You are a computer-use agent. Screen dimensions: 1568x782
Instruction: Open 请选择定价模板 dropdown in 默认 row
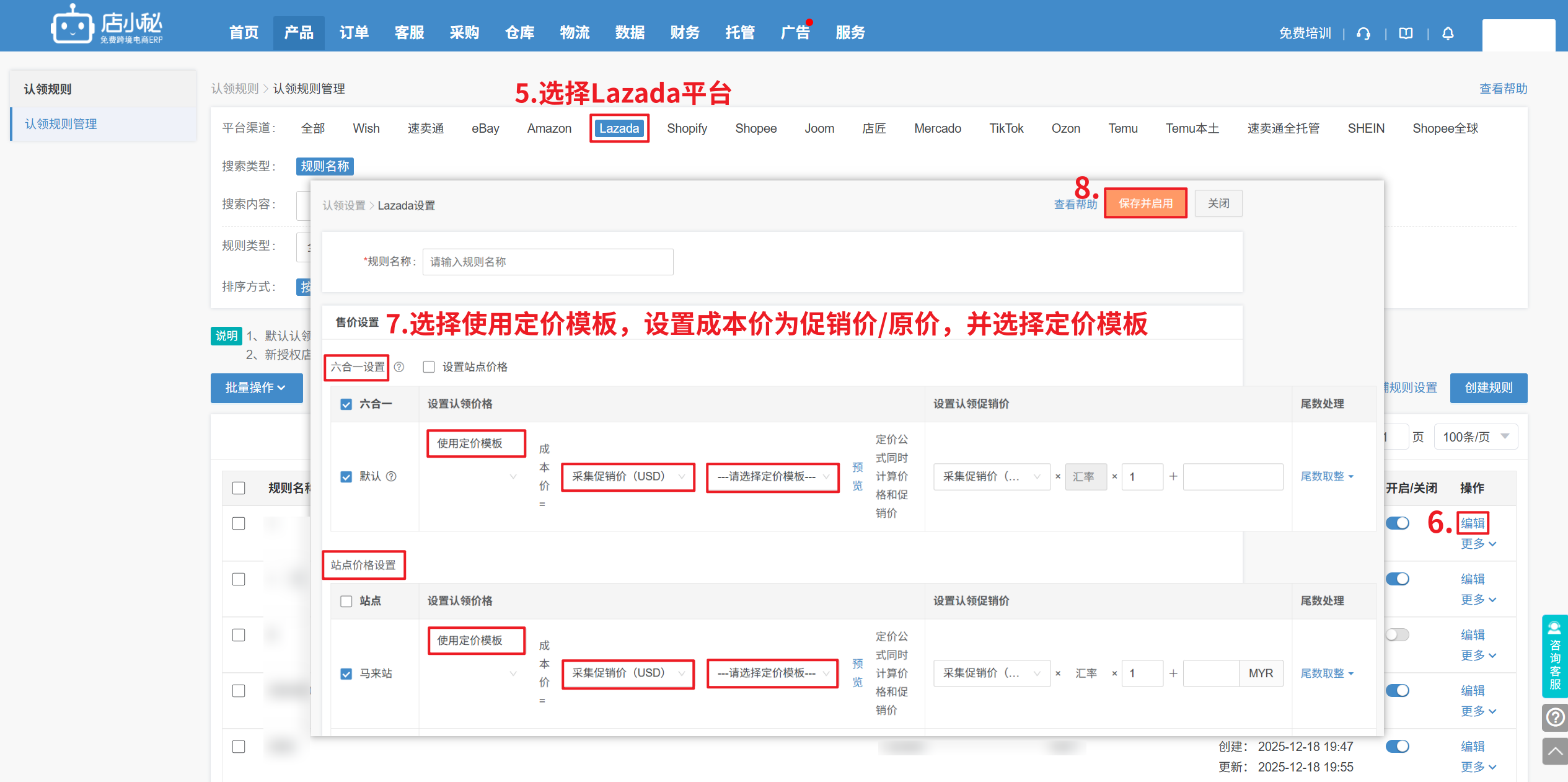[773, 476]
